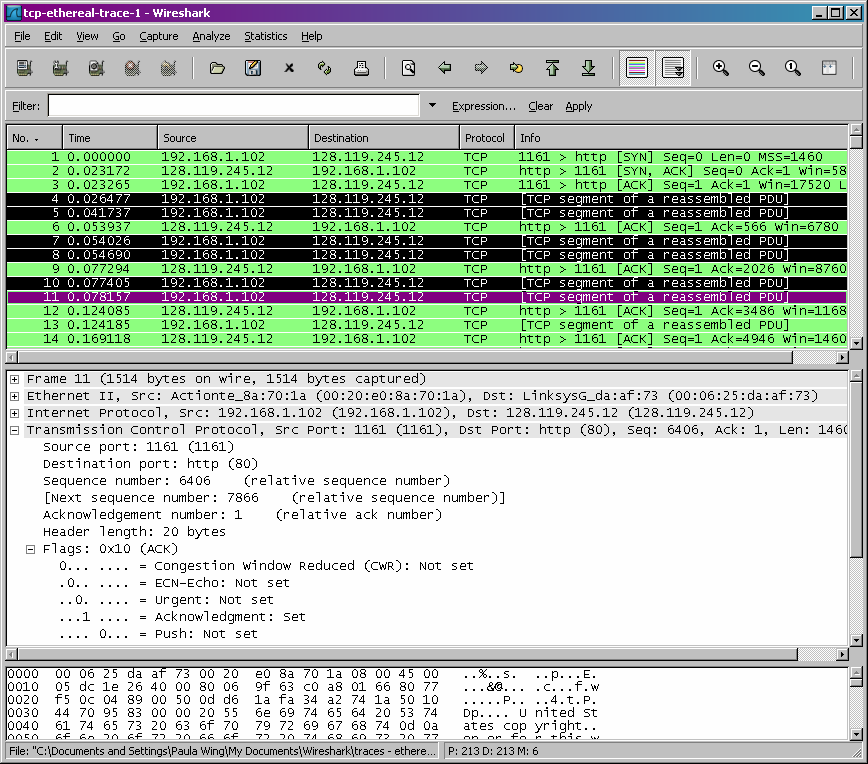The image size is (868, 764).
Task: Sort by the No. column header
Action: [x=34, y=138]
